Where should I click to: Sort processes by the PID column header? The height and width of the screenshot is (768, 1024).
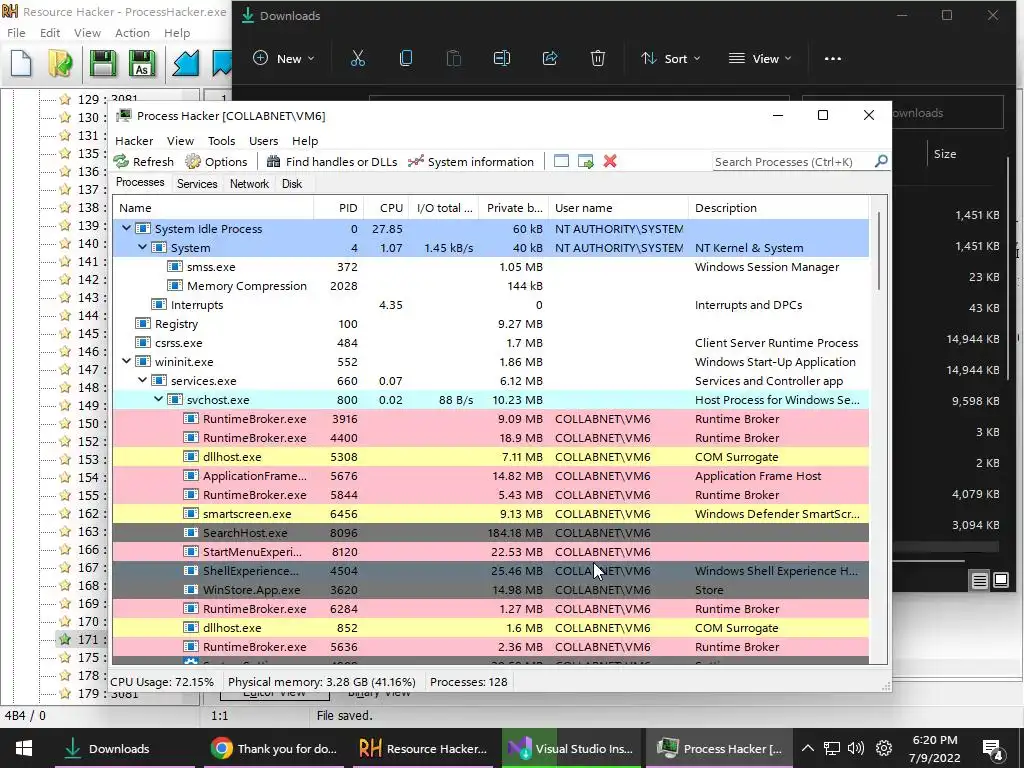click(338, 208)
